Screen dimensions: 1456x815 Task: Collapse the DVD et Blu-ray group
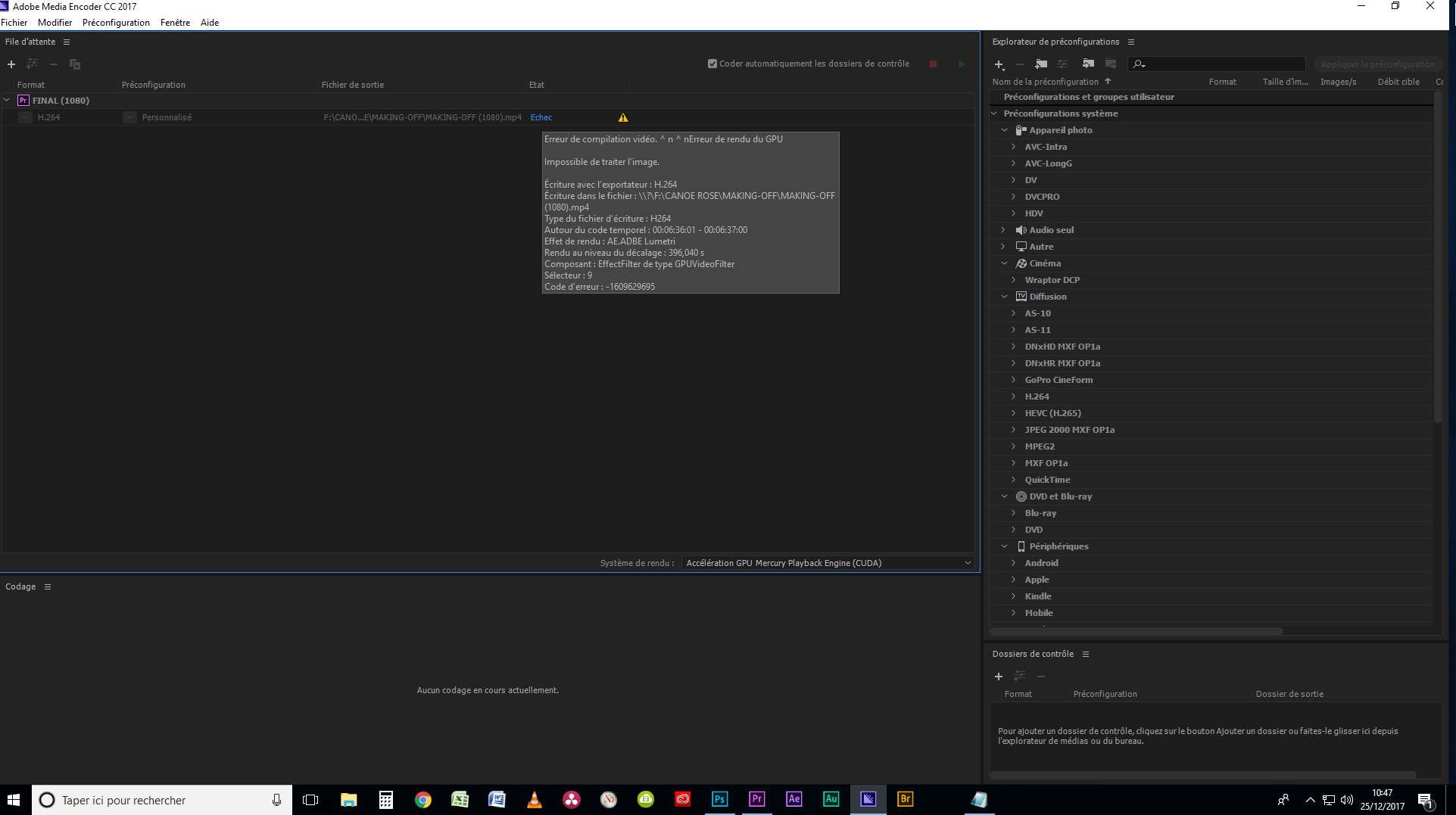click(1004, 496)
